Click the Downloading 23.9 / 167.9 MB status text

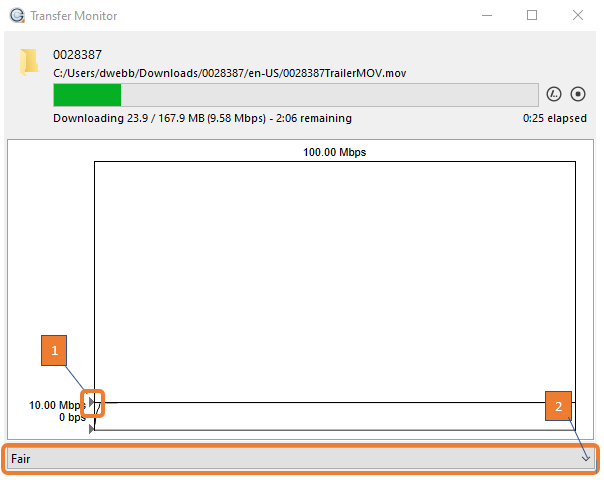(x=202, y=118)
